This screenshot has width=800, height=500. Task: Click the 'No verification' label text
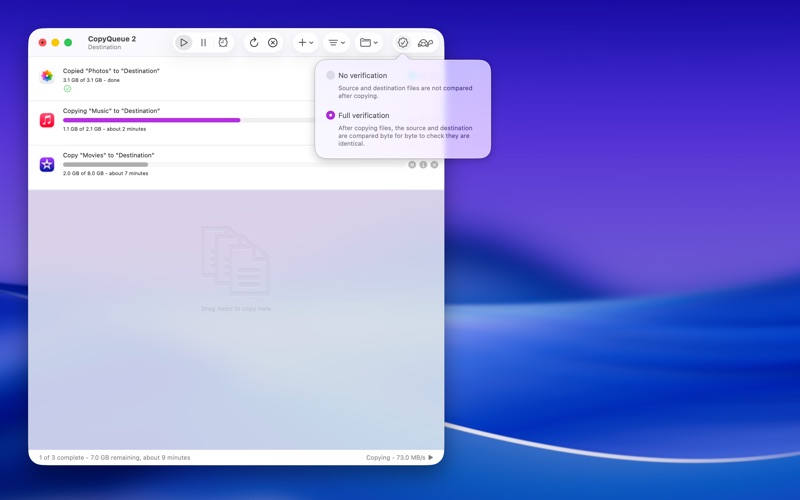(363, 76)
